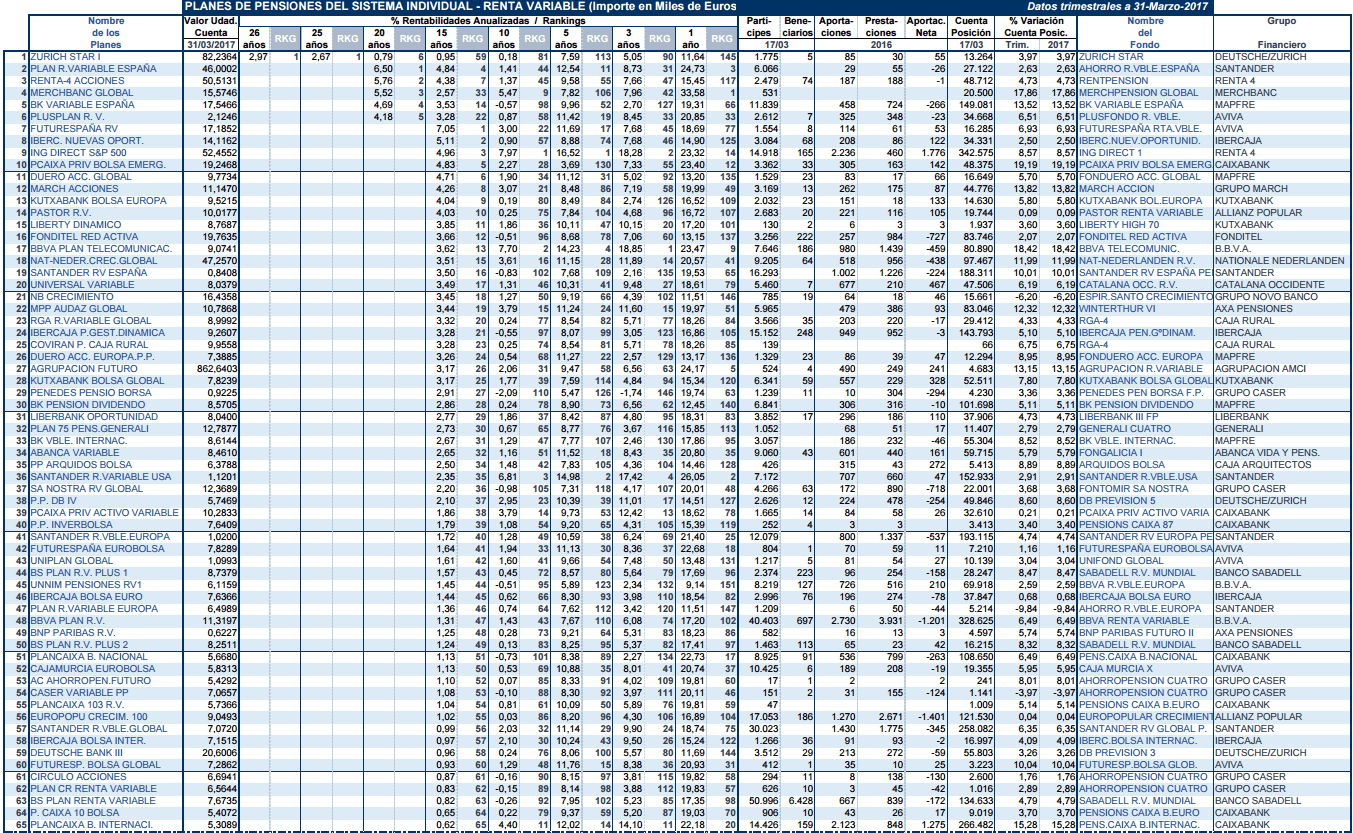Image resolution: width=1353 pixels, height=833 pixels.
Task: Click the 'Grupo Financiero' column header
Action: pyautogui.click(x=1281, y=32)
